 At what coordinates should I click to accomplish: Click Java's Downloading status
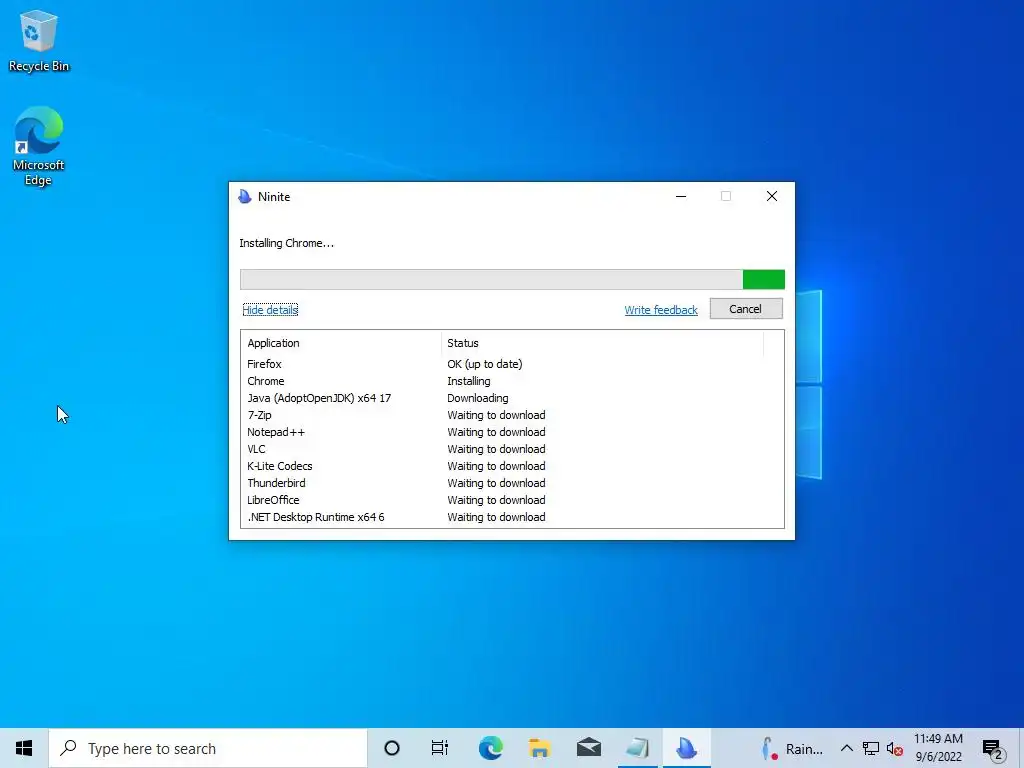pos(477,398)
